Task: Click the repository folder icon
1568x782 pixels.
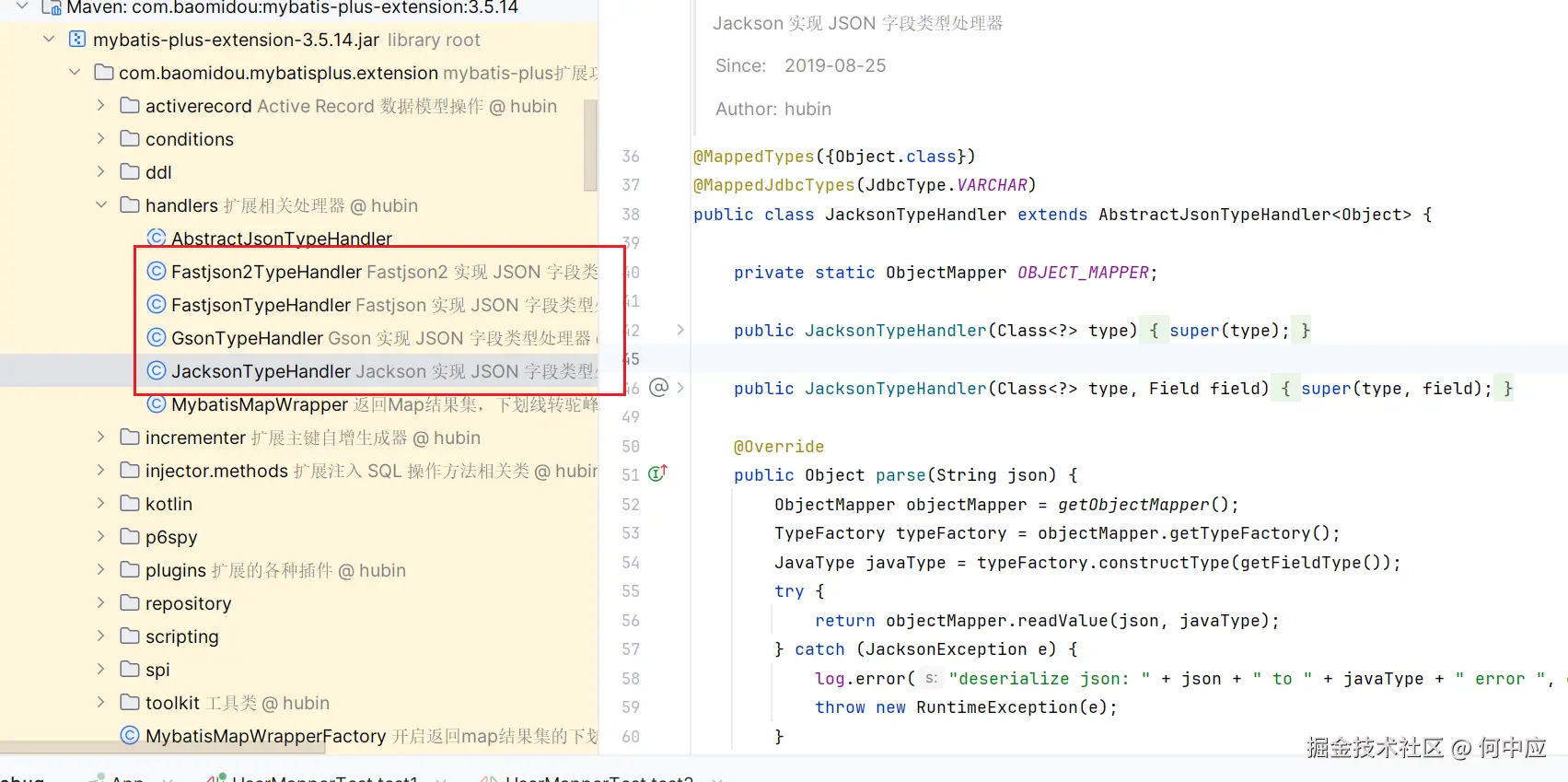Action: coord(130,603)
